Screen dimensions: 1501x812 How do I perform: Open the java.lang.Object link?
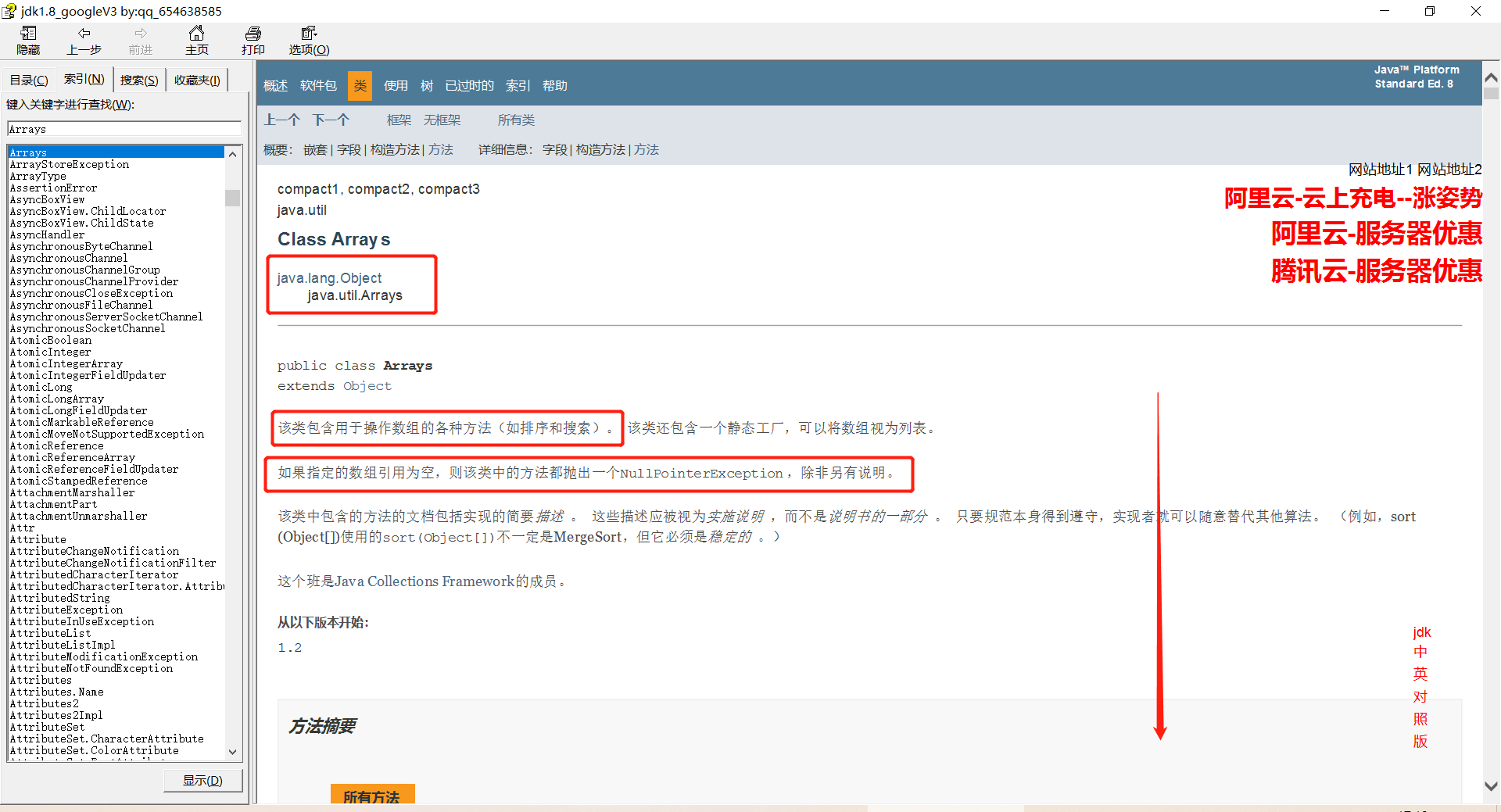point(329,278)
